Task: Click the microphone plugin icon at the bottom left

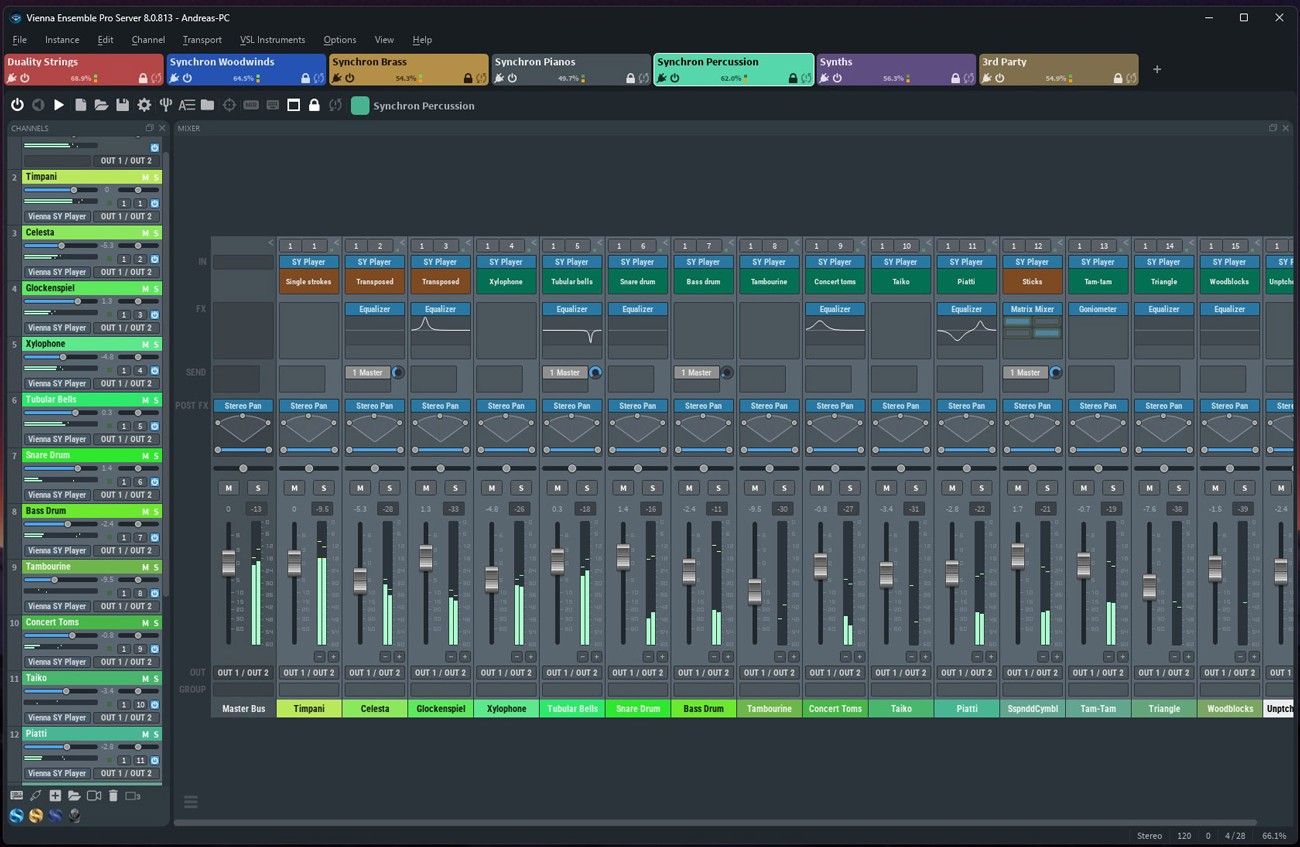Action: click(74, 815)
